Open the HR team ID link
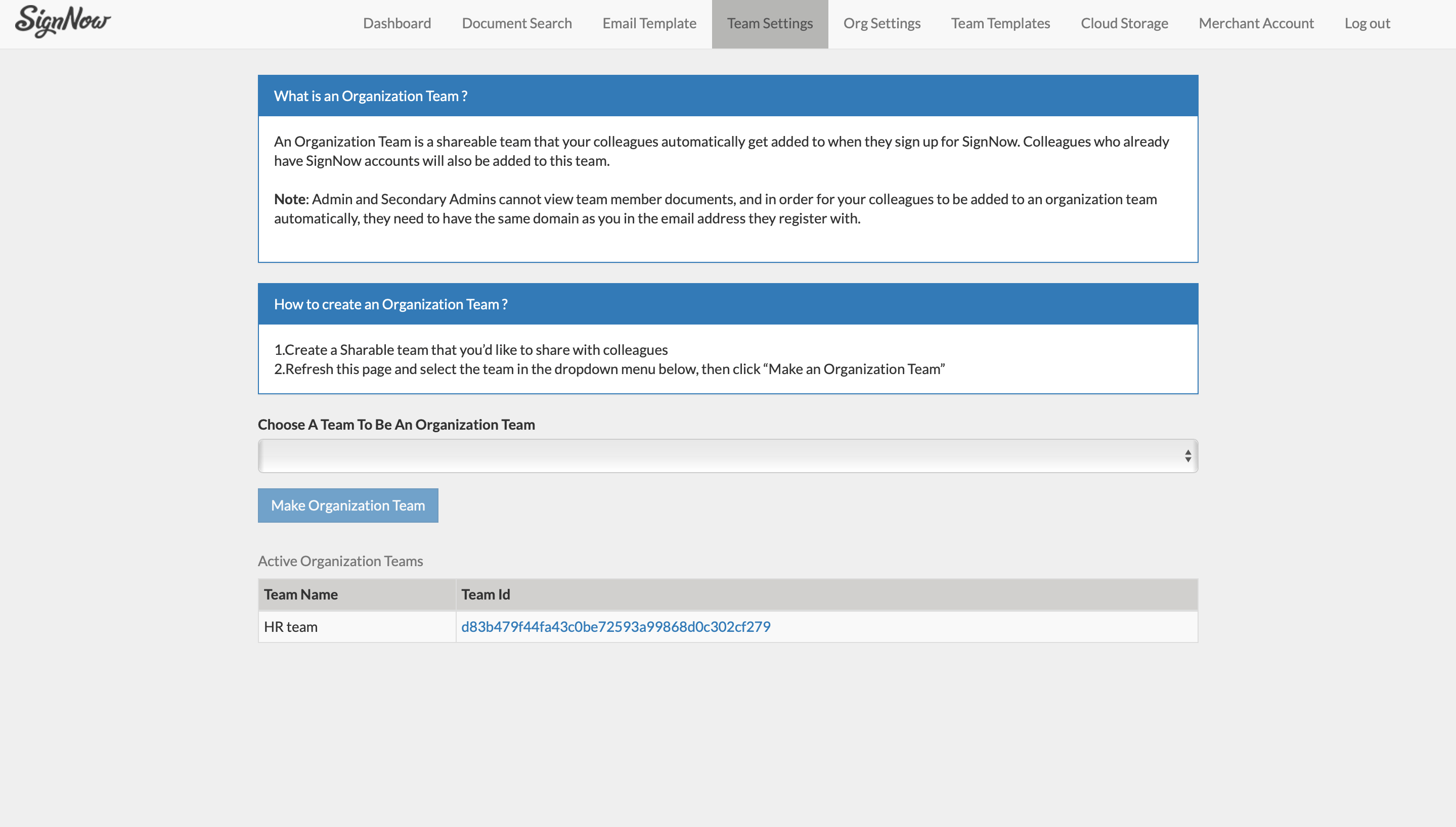The image size is (1456, 827). (615, 626)
